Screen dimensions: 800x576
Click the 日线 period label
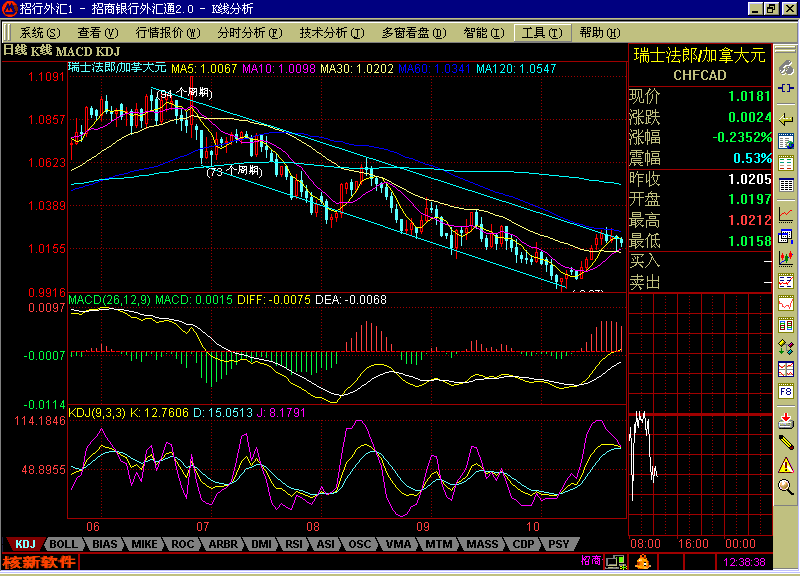click(x=14, y=50)
